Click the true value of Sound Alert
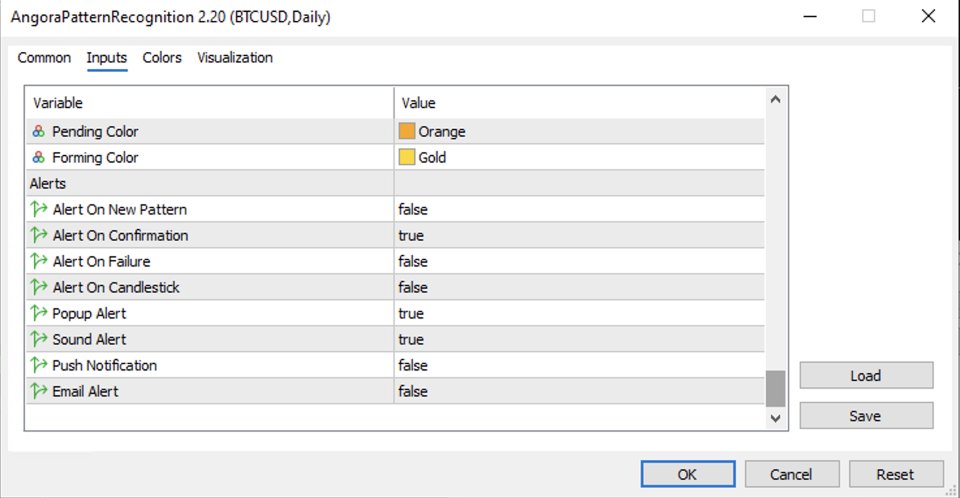 coord(411,339)
